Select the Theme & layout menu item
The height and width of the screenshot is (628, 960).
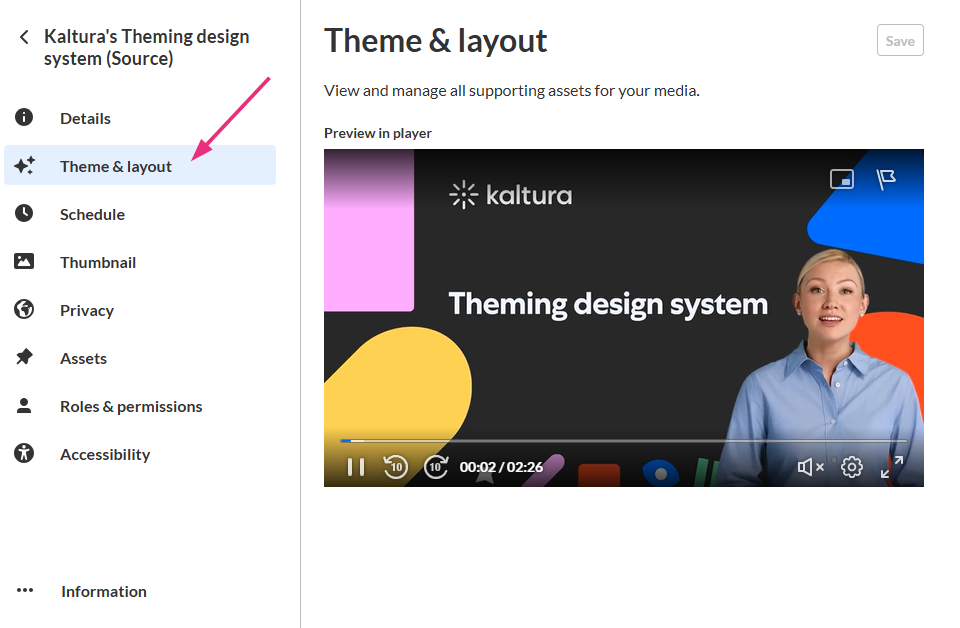tap(140, 165)
